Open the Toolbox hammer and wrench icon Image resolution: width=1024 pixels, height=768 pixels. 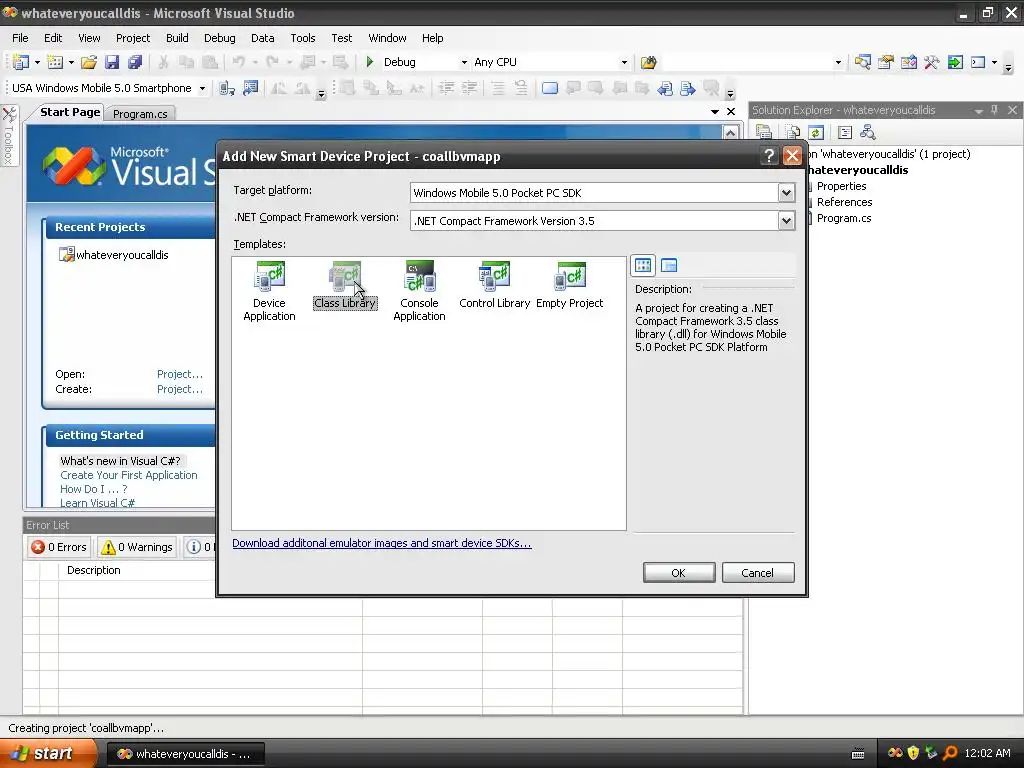coord(931,62)
